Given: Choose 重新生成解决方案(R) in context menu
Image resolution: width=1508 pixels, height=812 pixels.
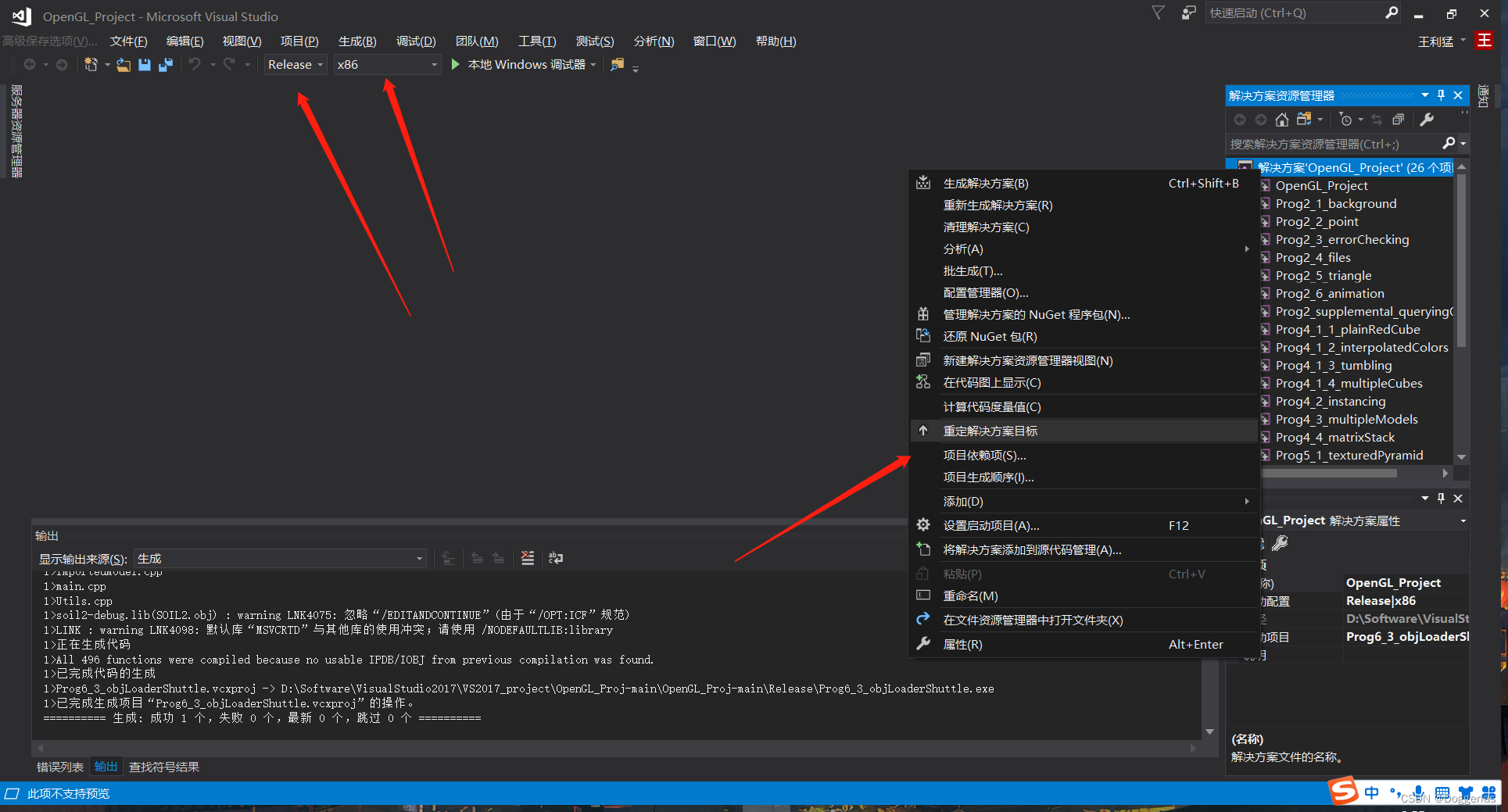Looking at the screenshot, I should click(1083, 205).
